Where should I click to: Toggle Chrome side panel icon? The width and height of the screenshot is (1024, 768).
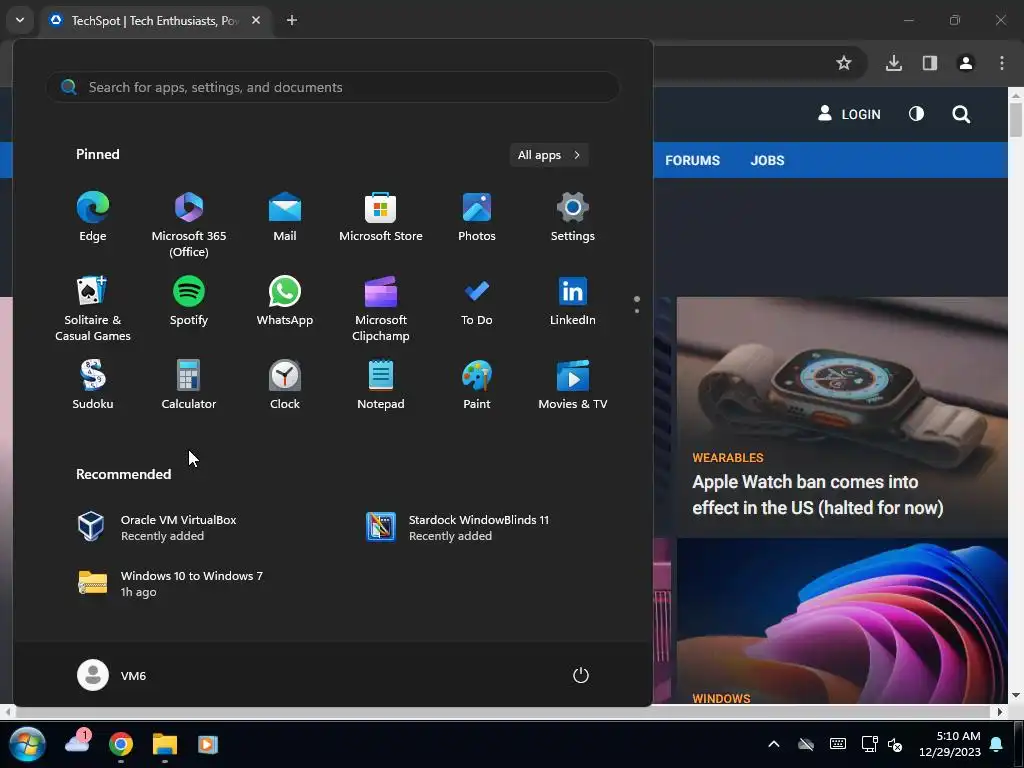(x=929, y=63)
